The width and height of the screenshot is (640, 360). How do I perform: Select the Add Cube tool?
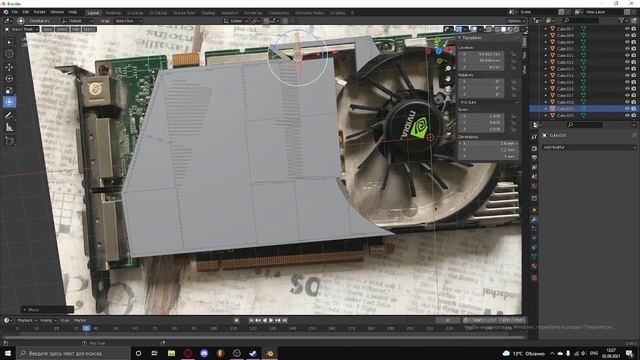(9, 141)
